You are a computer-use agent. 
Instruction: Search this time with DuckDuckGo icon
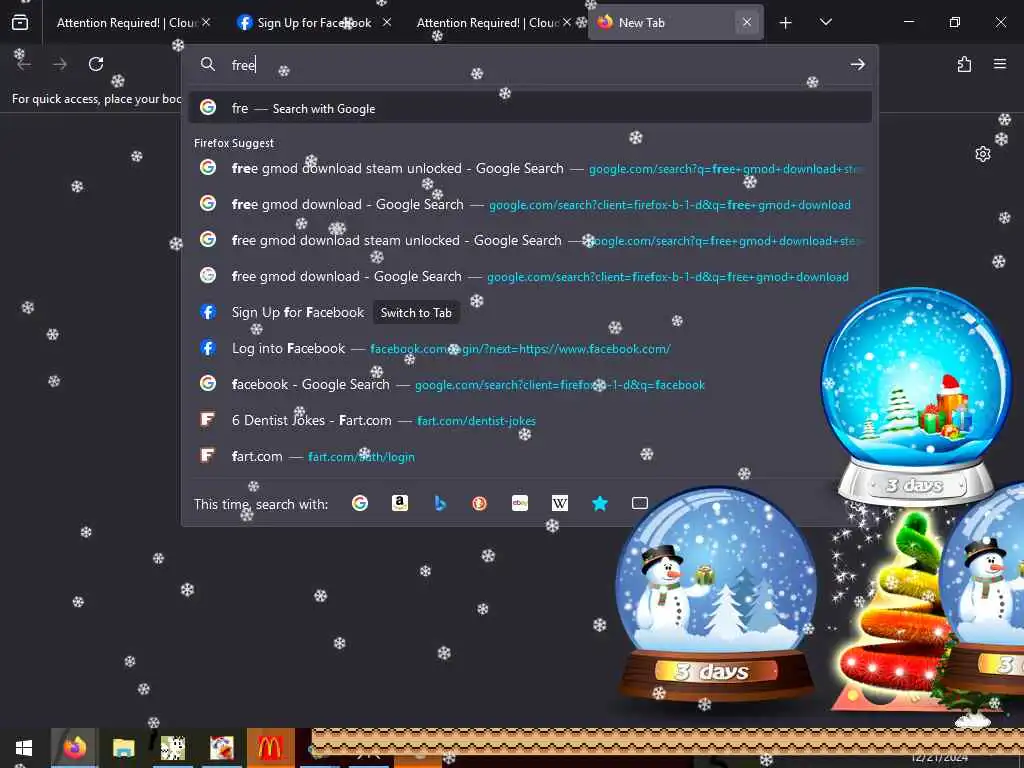479,503
